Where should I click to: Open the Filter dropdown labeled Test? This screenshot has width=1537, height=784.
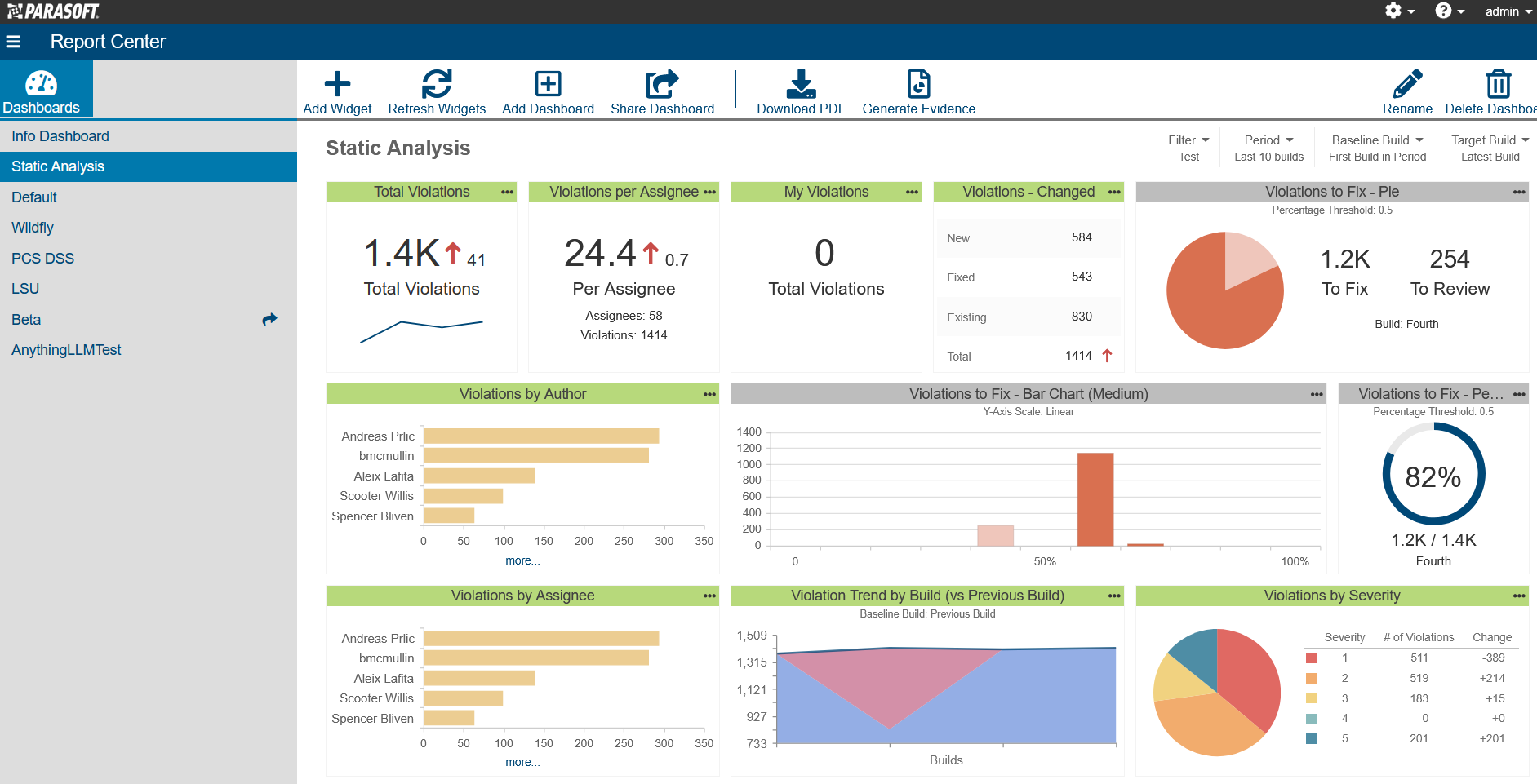pyautogui.click(x=1188, y=140)
